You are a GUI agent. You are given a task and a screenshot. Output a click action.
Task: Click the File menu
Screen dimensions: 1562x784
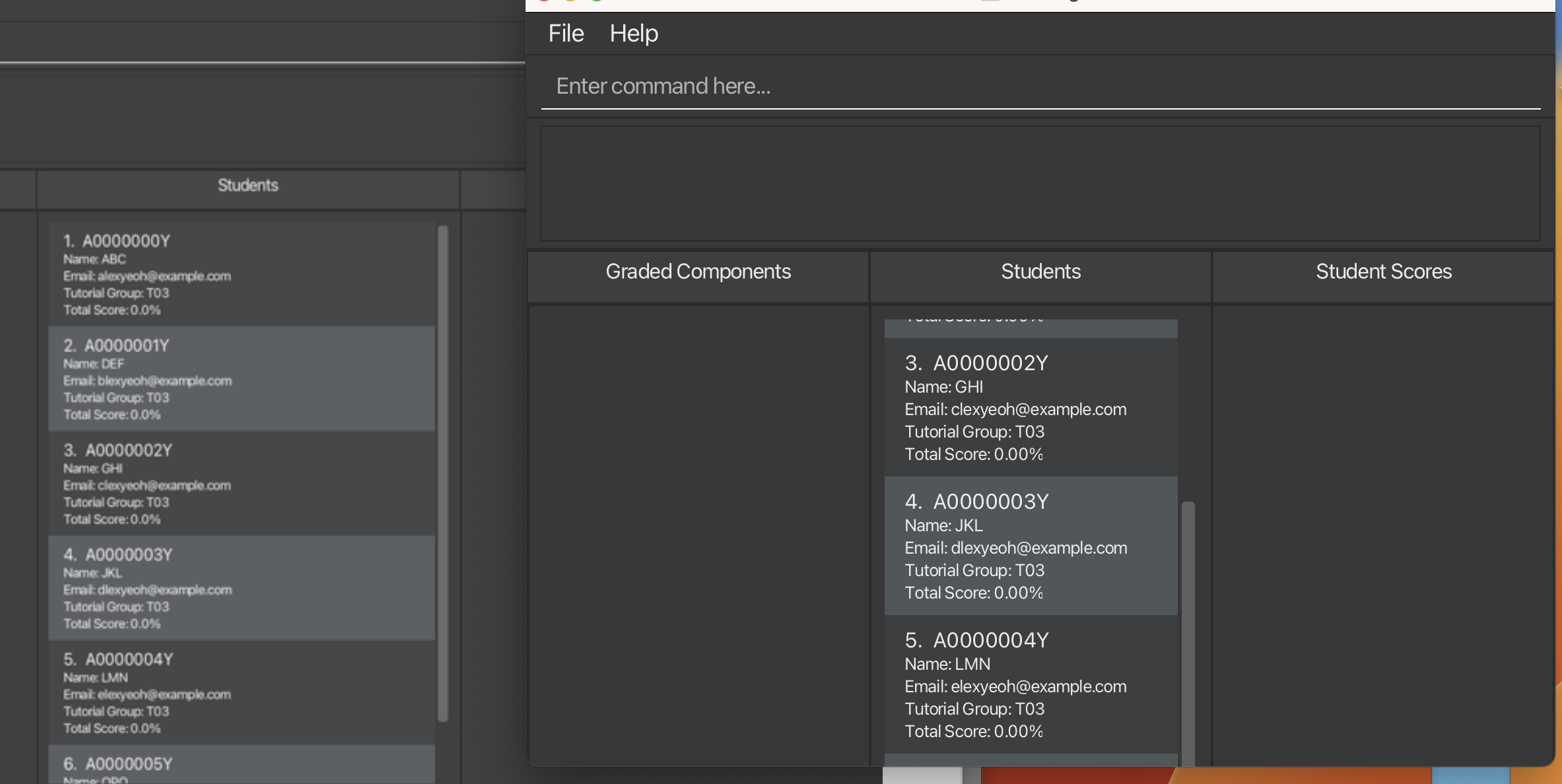[566, 32]
